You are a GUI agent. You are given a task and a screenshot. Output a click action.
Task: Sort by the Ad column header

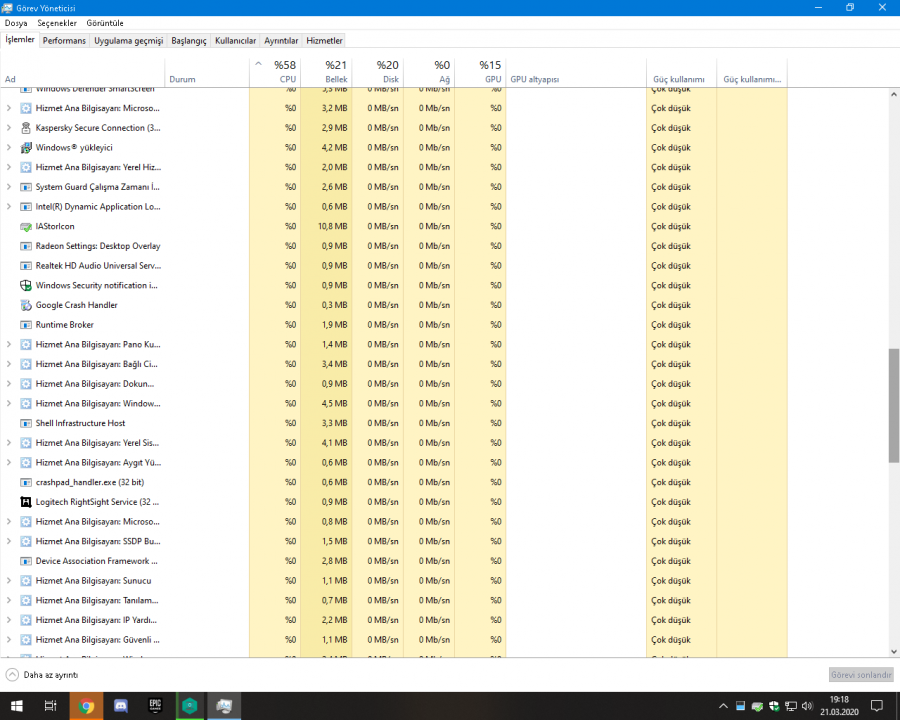point(82,72)
